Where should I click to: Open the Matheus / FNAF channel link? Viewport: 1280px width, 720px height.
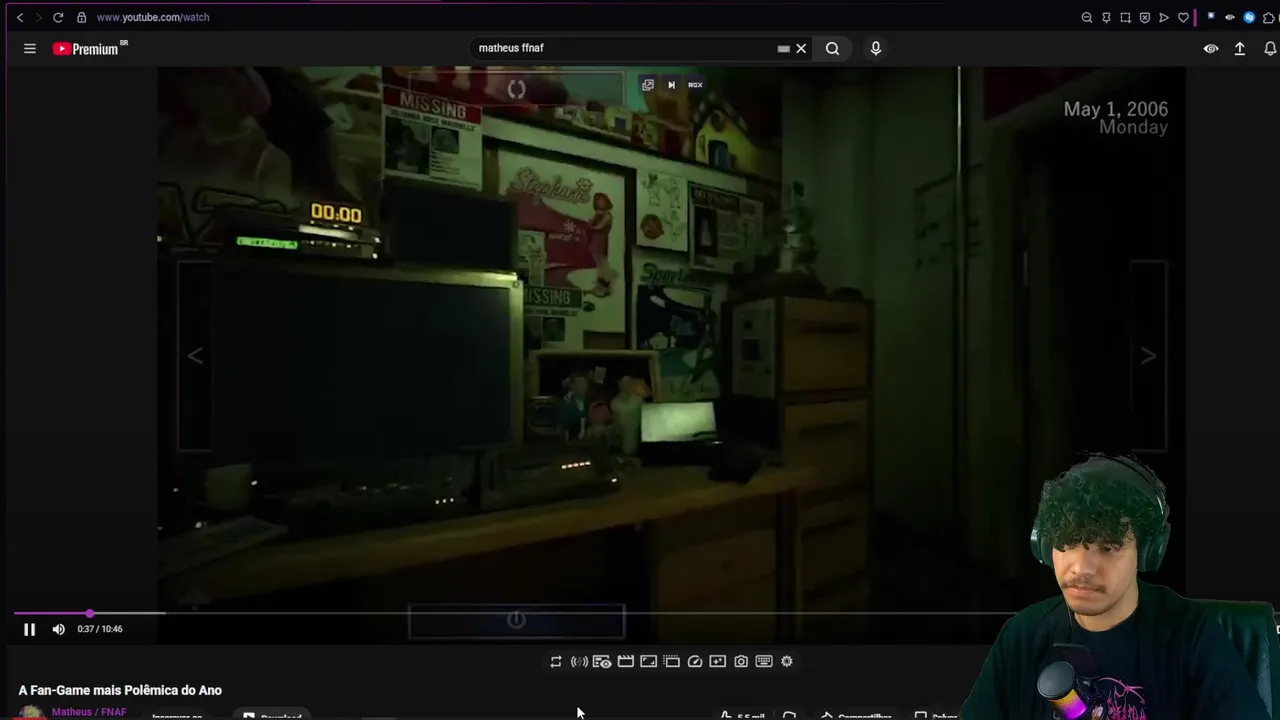pos(89,712)
